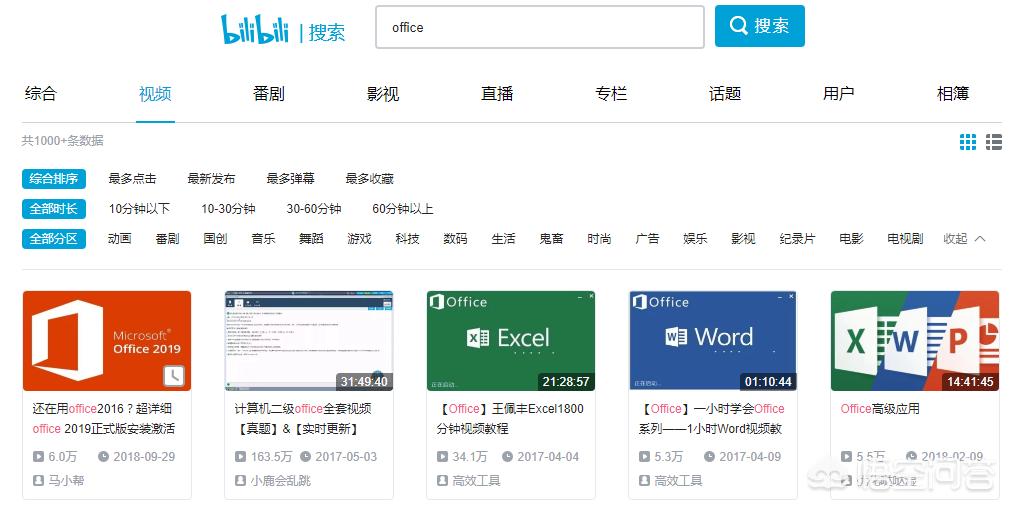
Task: Open title 王佩丰Excel1800分钟视频教程
Action: click(510, 418)
